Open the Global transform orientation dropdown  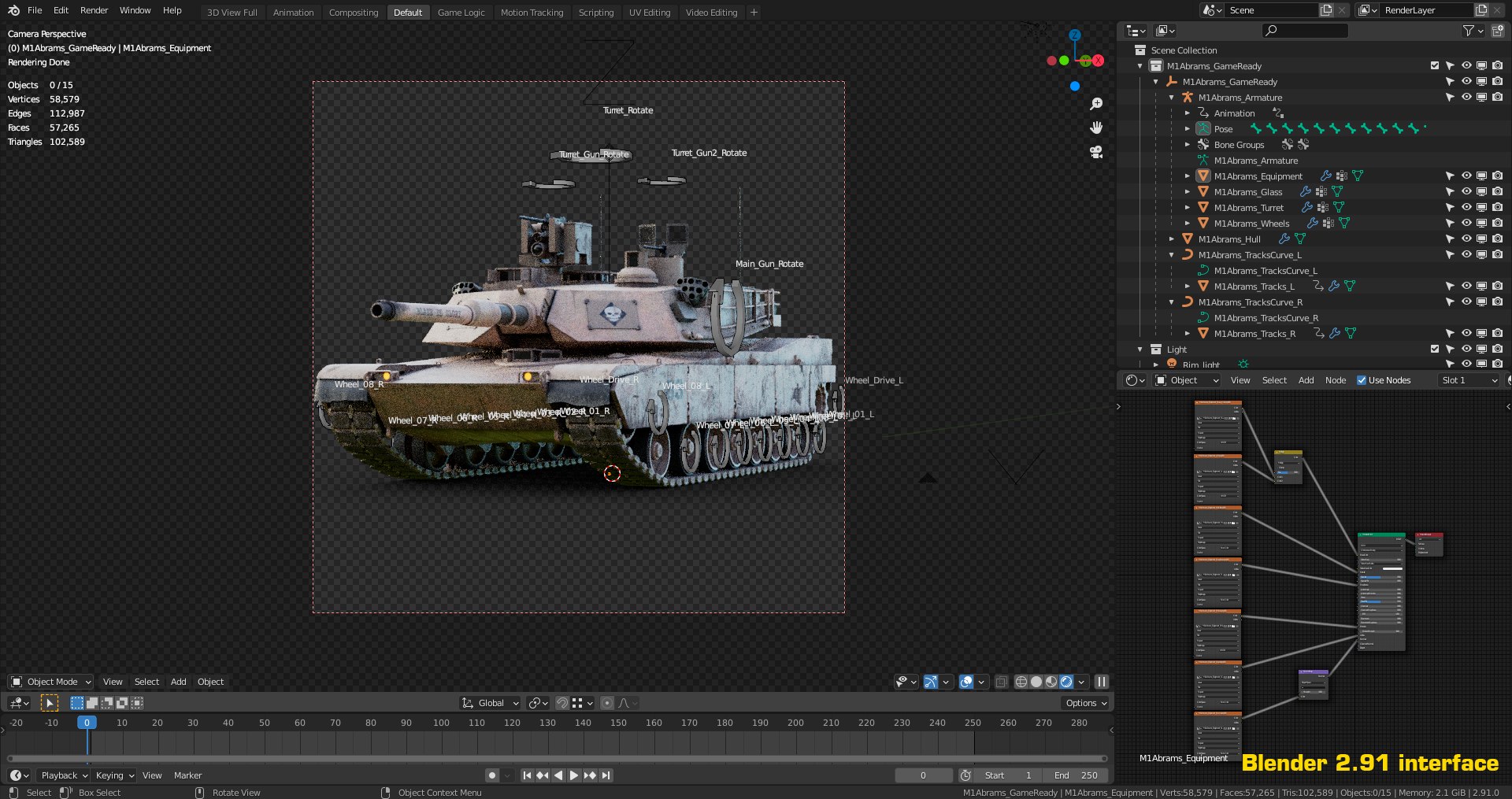[x=491, y=703]
